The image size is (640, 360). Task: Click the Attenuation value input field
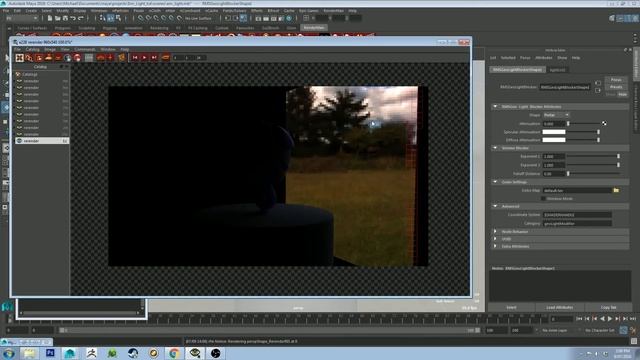(x=553, y=124)
